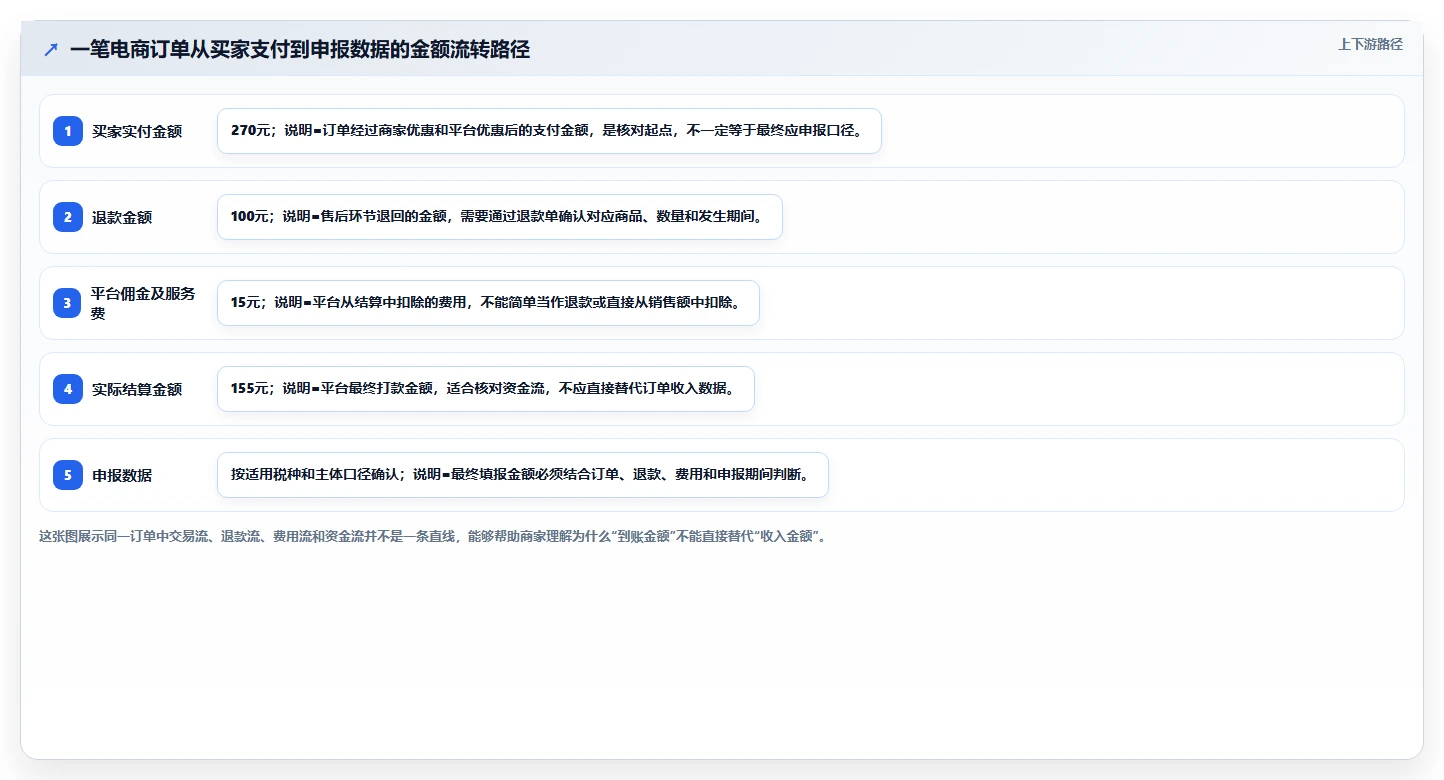
Task: Click the step 3 number badge
Action: point(68,303)
